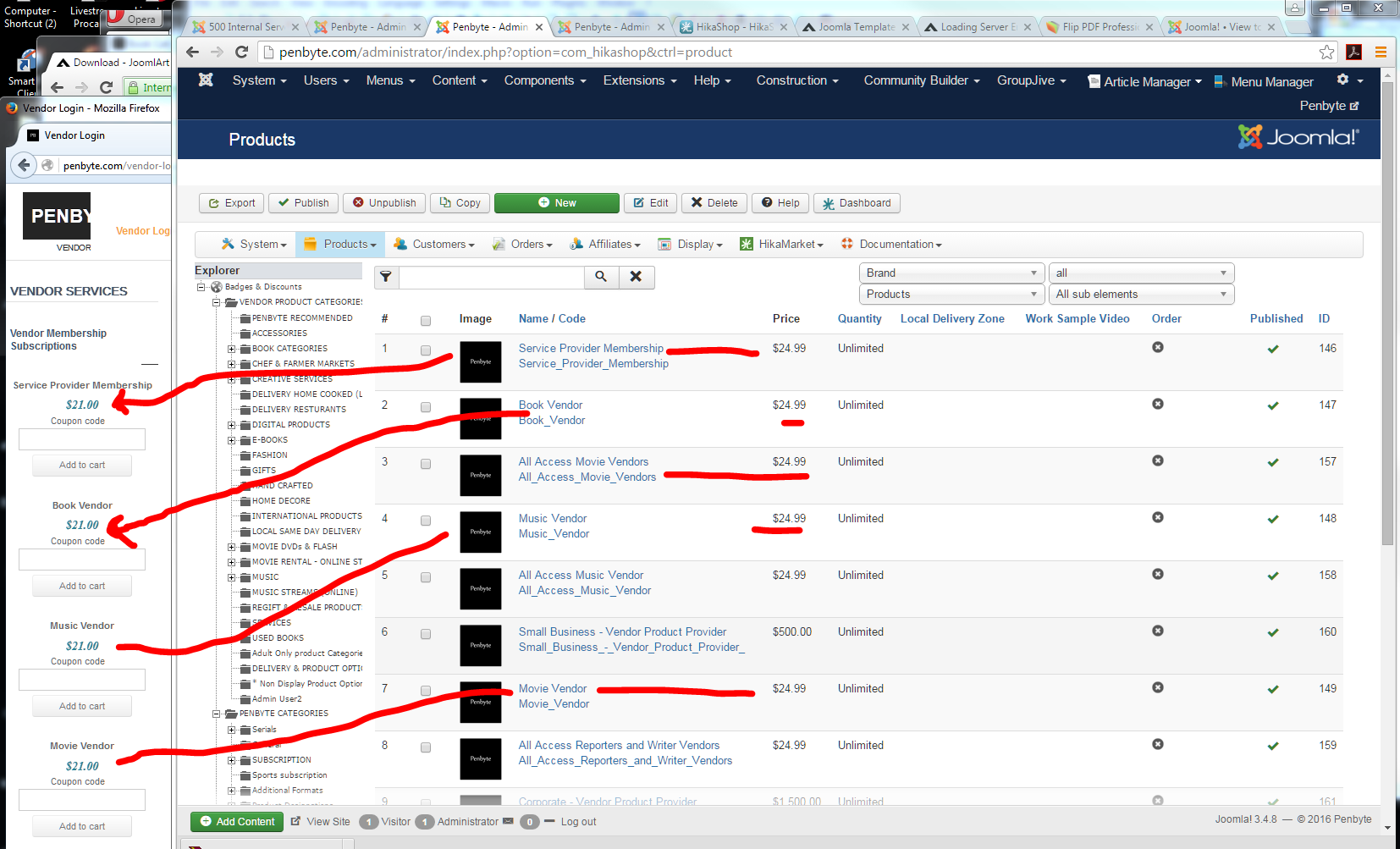Click the order icon for Music Vendor row
Screen dimensions: 1400x849
coord(1158,517)
